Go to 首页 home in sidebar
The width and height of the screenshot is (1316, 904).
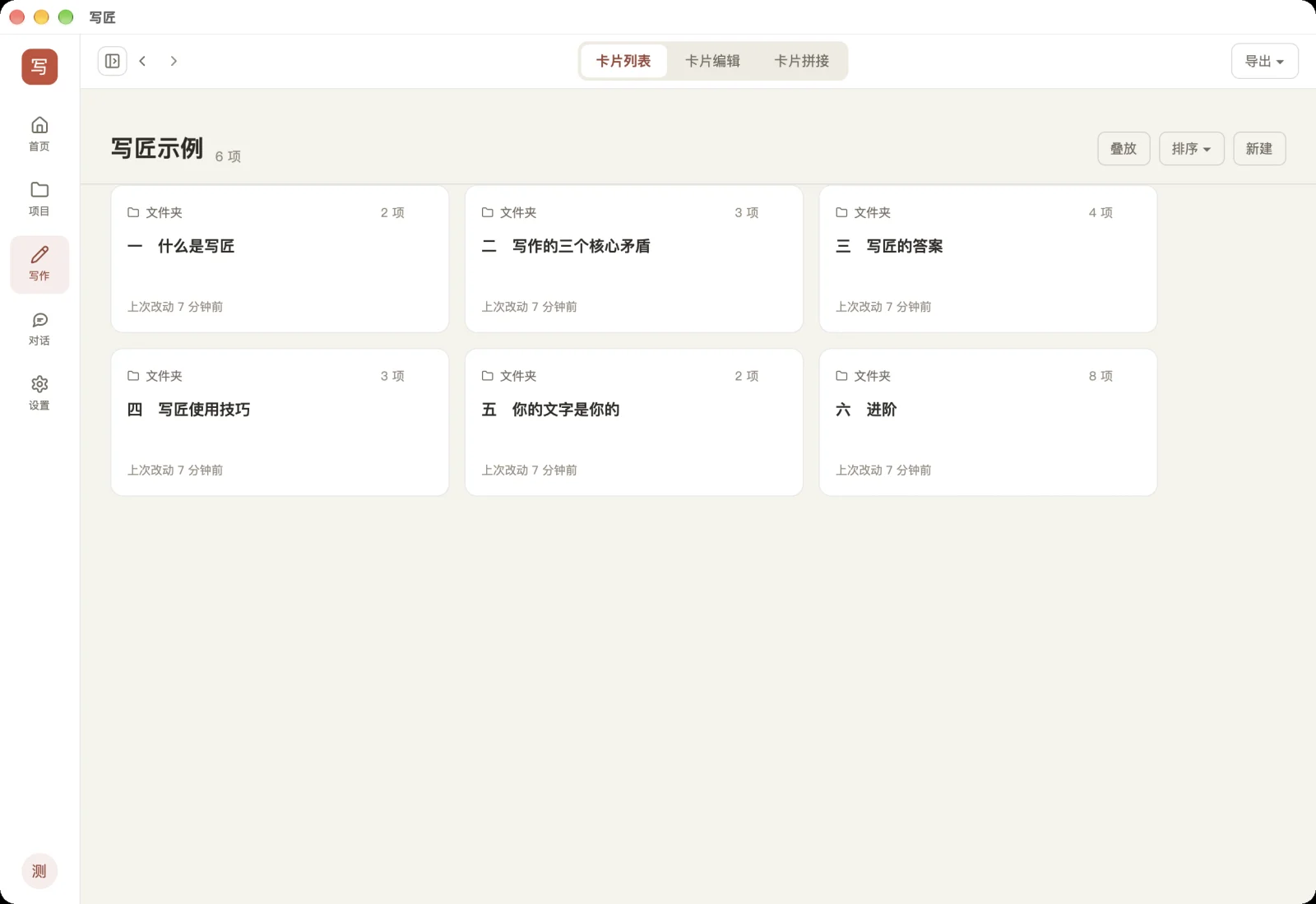tap(39, 134)
